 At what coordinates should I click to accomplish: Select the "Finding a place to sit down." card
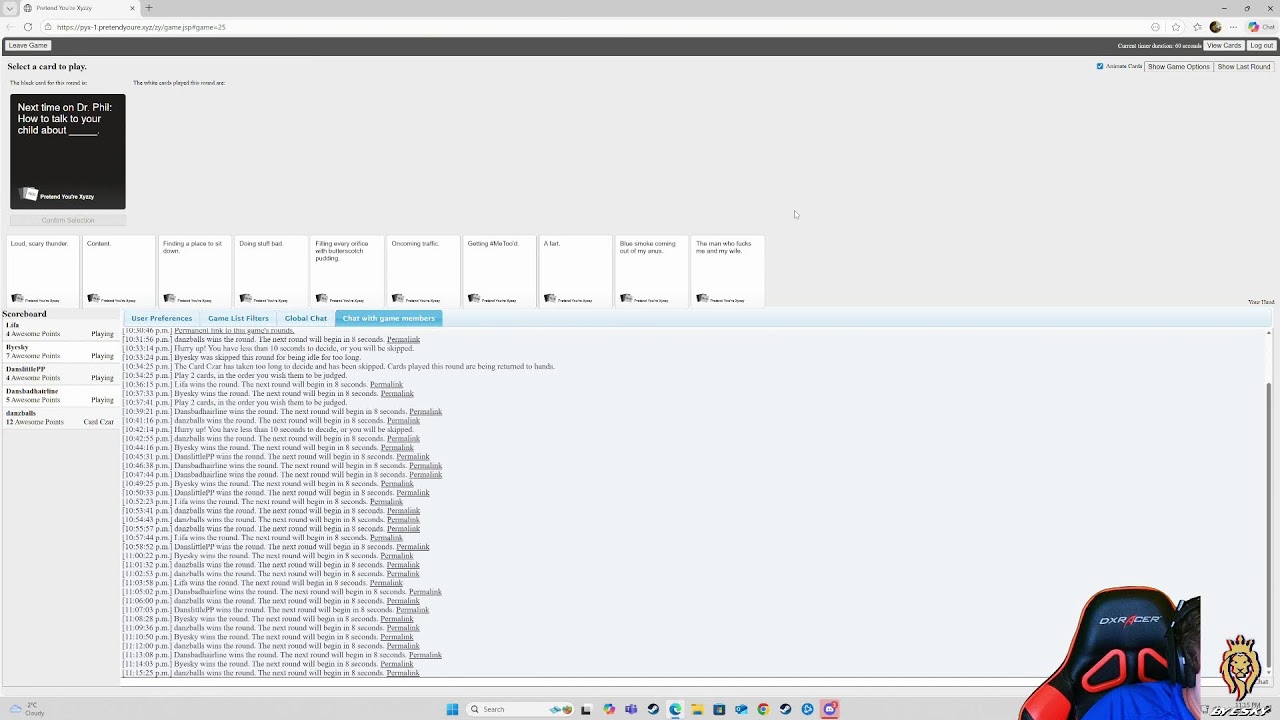click(x=195, y=270)
